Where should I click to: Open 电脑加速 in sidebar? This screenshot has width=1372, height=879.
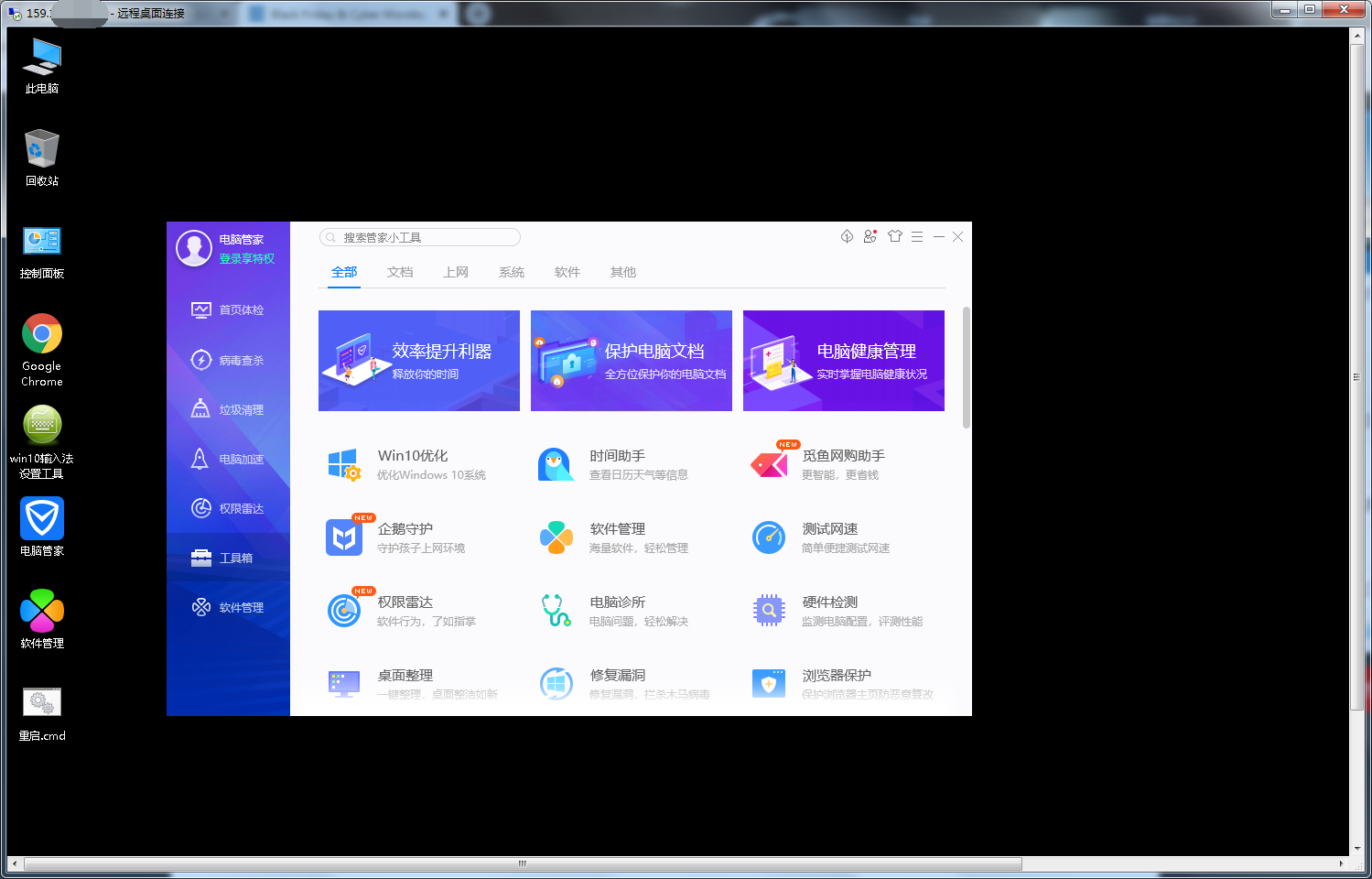(x=228, y=459)
